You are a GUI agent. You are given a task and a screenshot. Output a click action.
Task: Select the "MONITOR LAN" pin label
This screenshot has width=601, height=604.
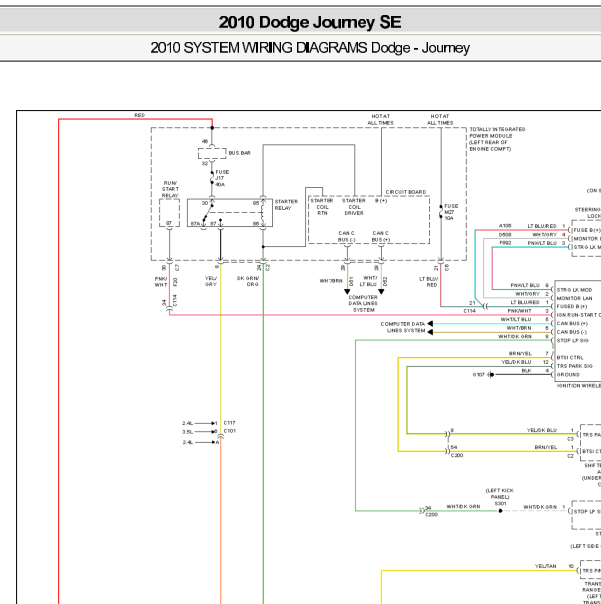click(574, 298)
